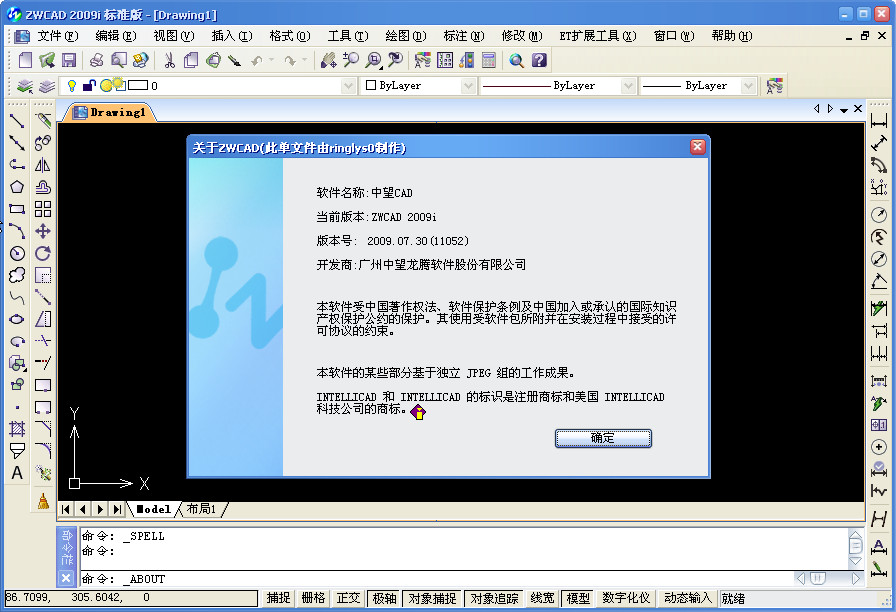Viewport: 896px width, 612px height.
Task: Select the Polygon draw tool
Action: [x=17, y=187]
